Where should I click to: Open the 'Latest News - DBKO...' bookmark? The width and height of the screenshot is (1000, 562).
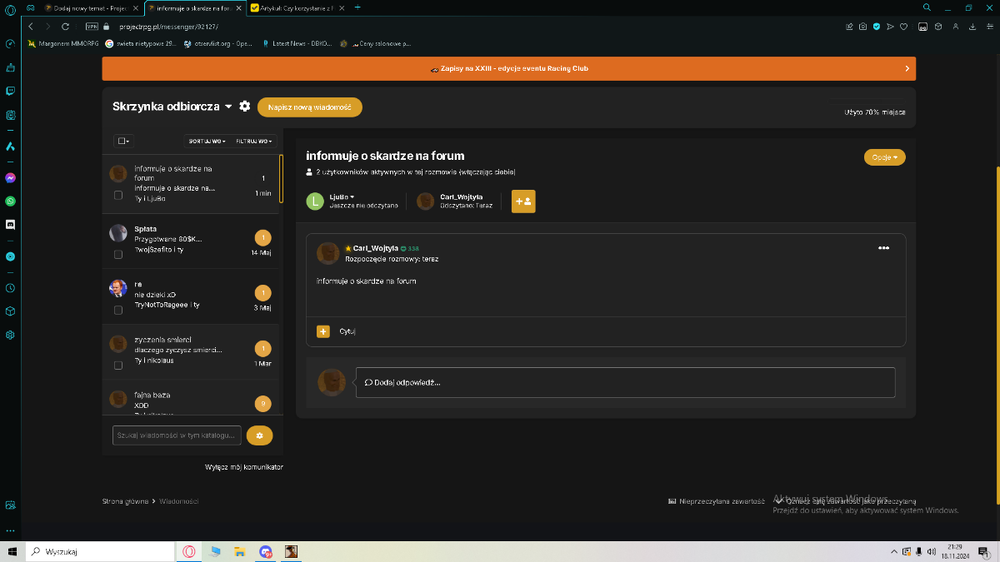point(297,43)
